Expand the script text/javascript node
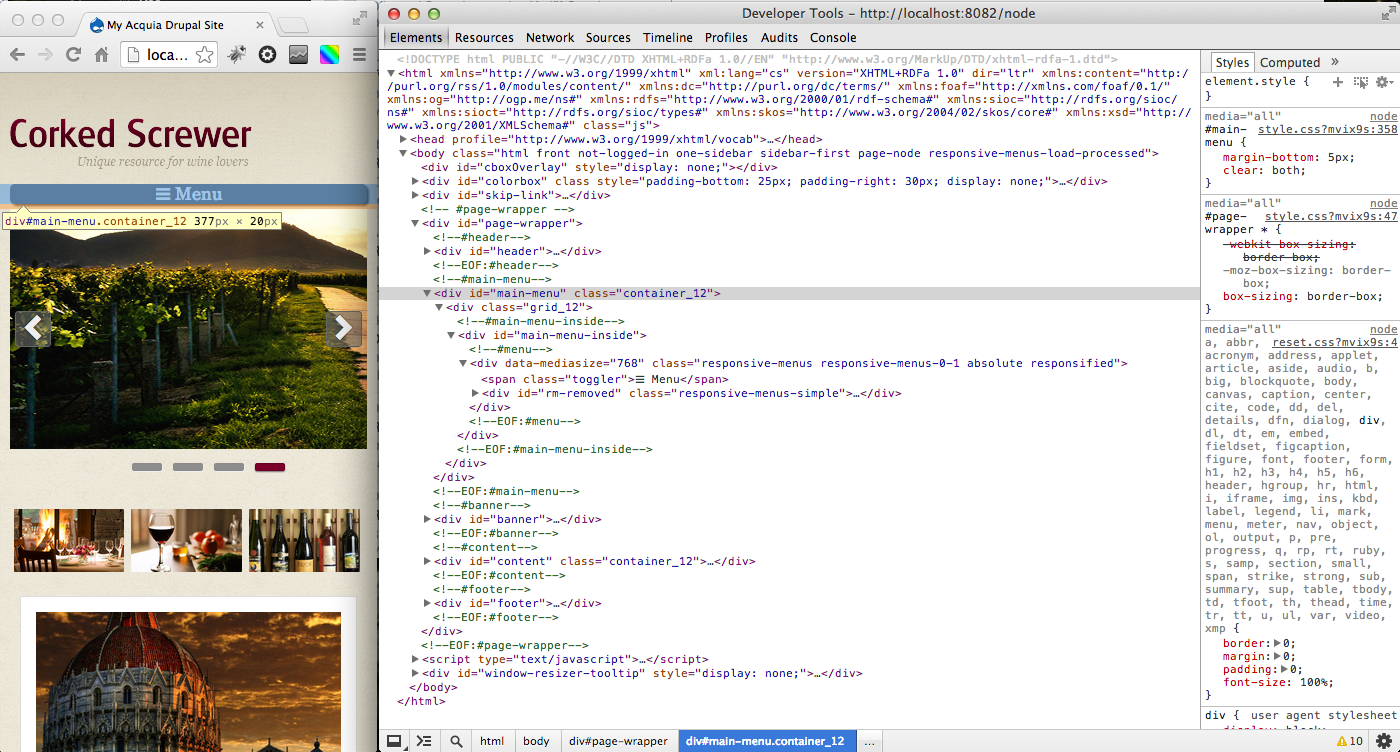Screen dimensions: 1400x752 [x=415, y=659]
